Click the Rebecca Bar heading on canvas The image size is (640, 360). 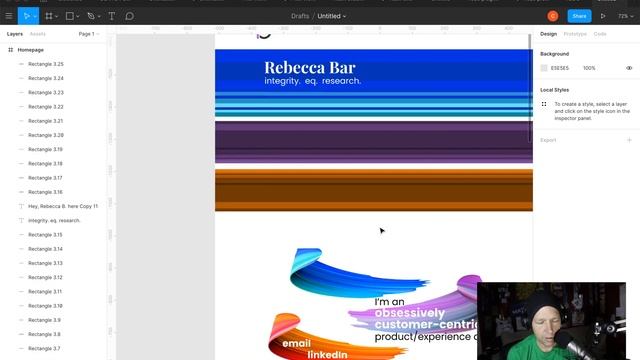coord(310,67)
